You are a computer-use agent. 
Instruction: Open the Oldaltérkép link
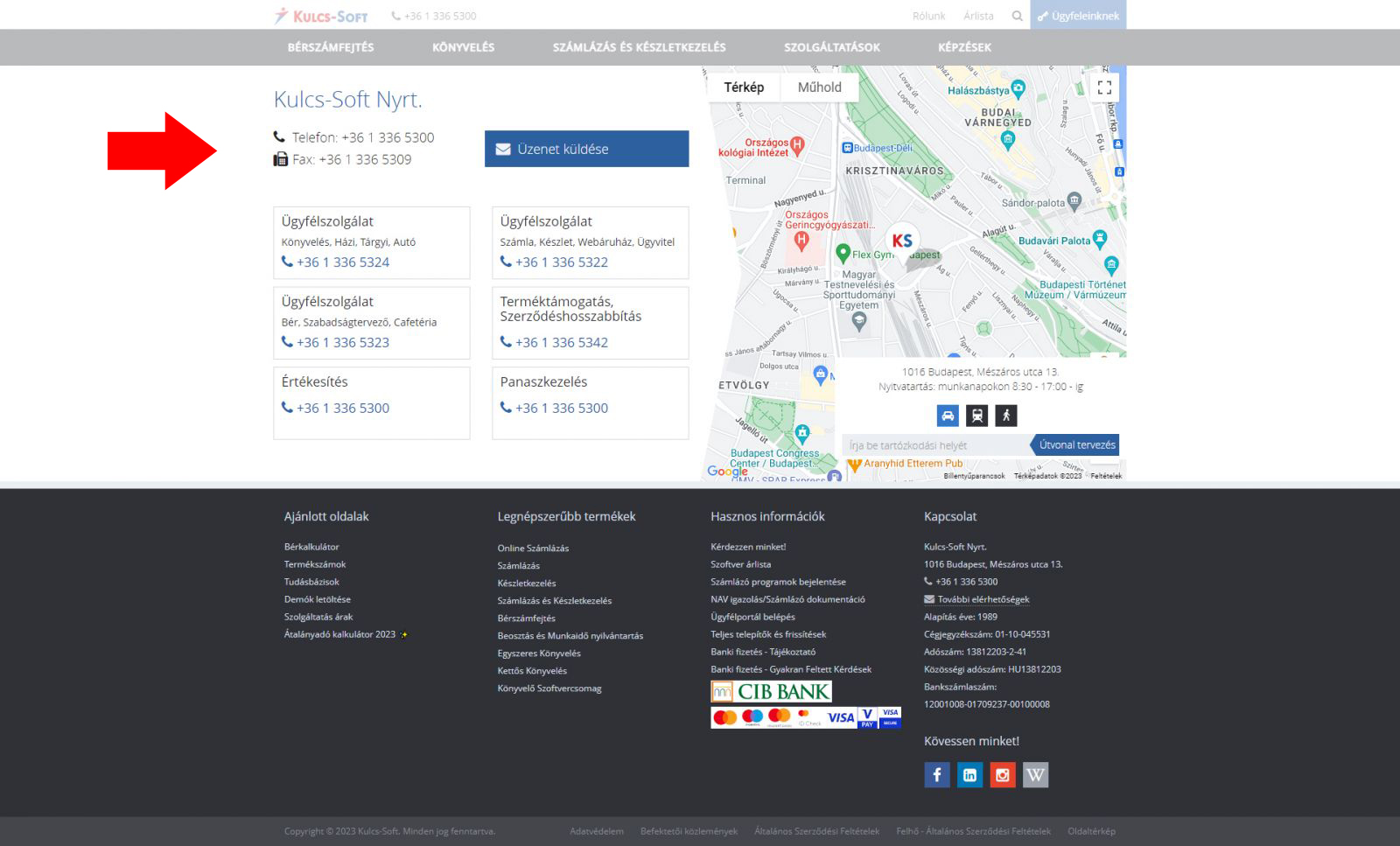point(1091,831)
